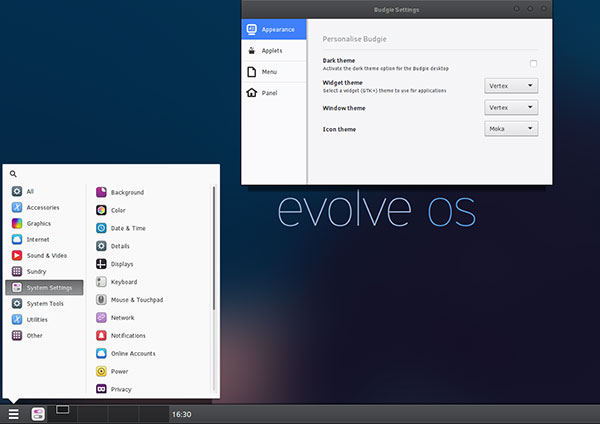The image size is (600, 424).
Task: Click the Other category grid icon
Action: (x=17, y=336)
